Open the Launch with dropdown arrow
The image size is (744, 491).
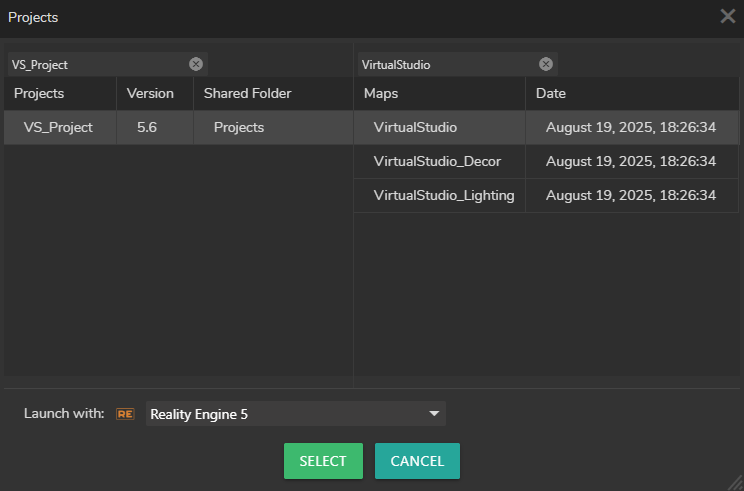click(x=434, y=414)
